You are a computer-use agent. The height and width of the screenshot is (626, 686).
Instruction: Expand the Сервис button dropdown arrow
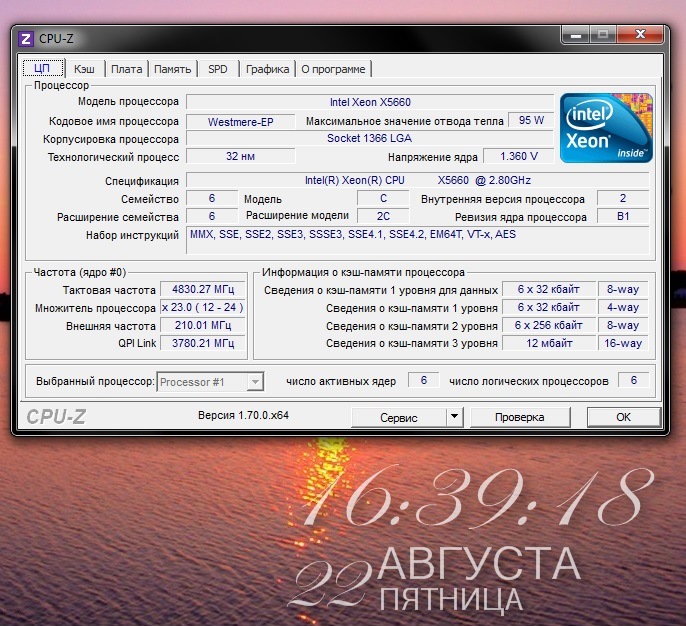(x=455, y=416)
